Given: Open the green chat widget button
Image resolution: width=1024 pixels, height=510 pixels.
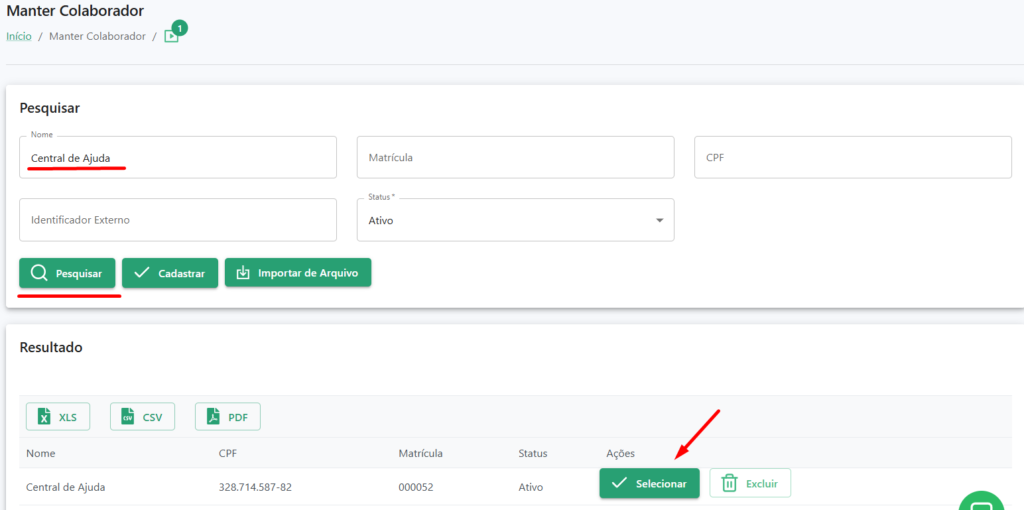Looking at the screenshot, I should pyautogui.click(x=981, y=502).
